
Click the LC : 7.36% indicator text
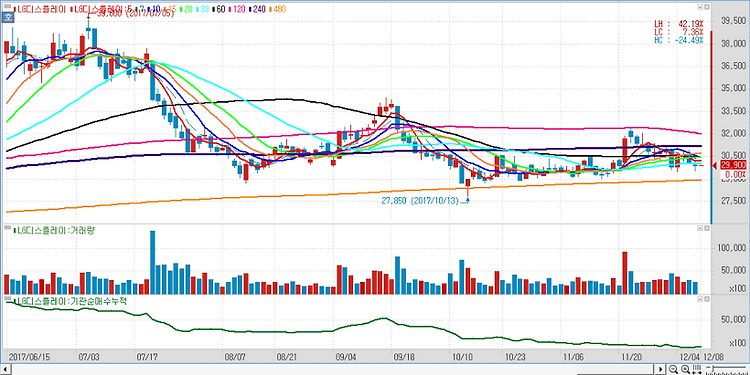pyautogui.click(x=679, y=32)
